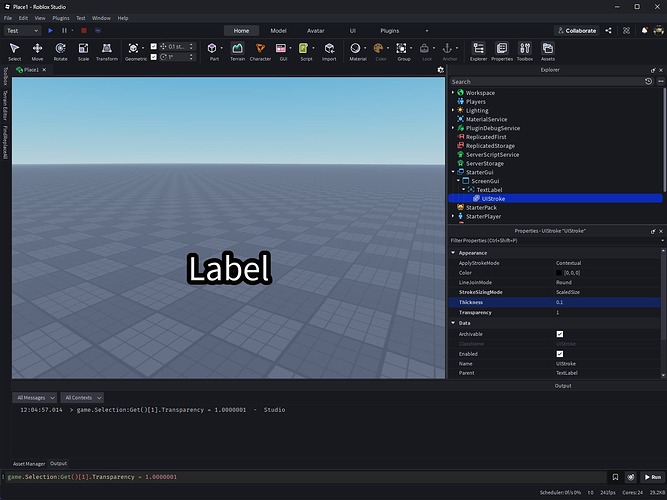Click the Import icon
This screenshot has width=667, height=500.
[x=329, y=49]
